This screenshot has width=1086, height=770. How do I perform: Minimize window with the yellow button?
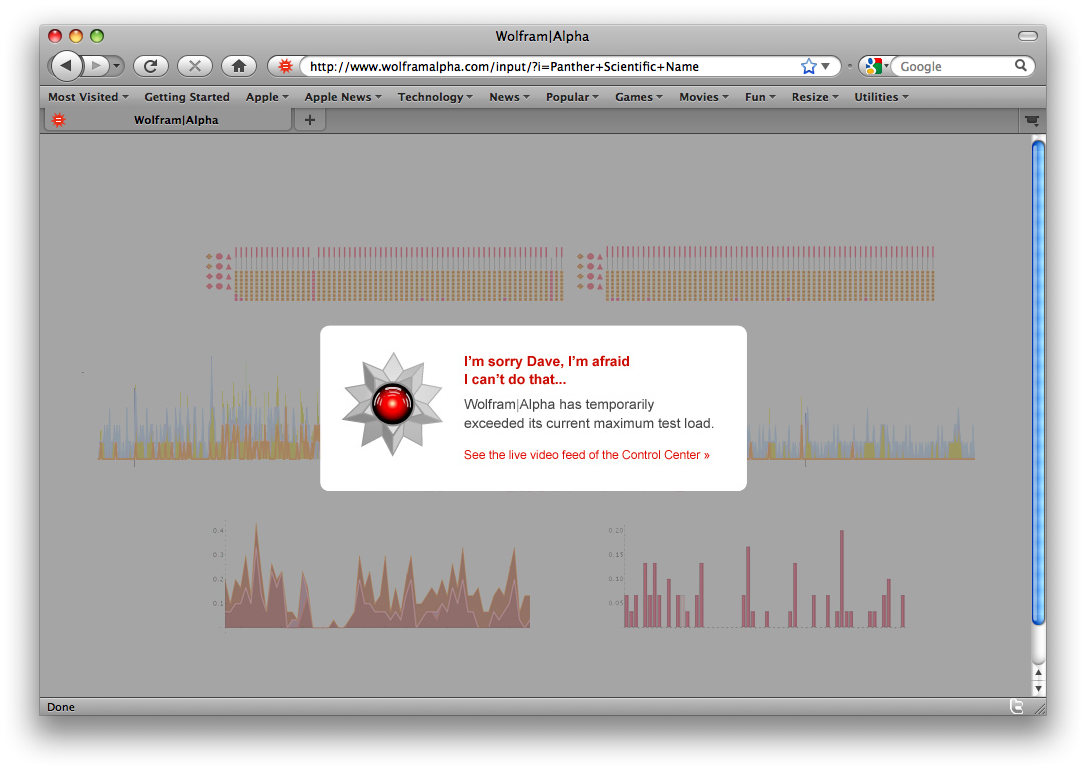pos(76,36)
